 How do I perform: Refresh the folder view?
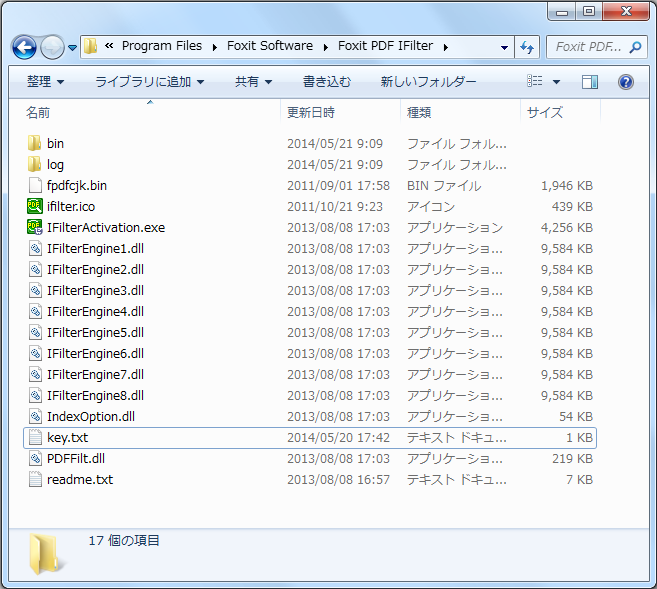coord(527,47)
